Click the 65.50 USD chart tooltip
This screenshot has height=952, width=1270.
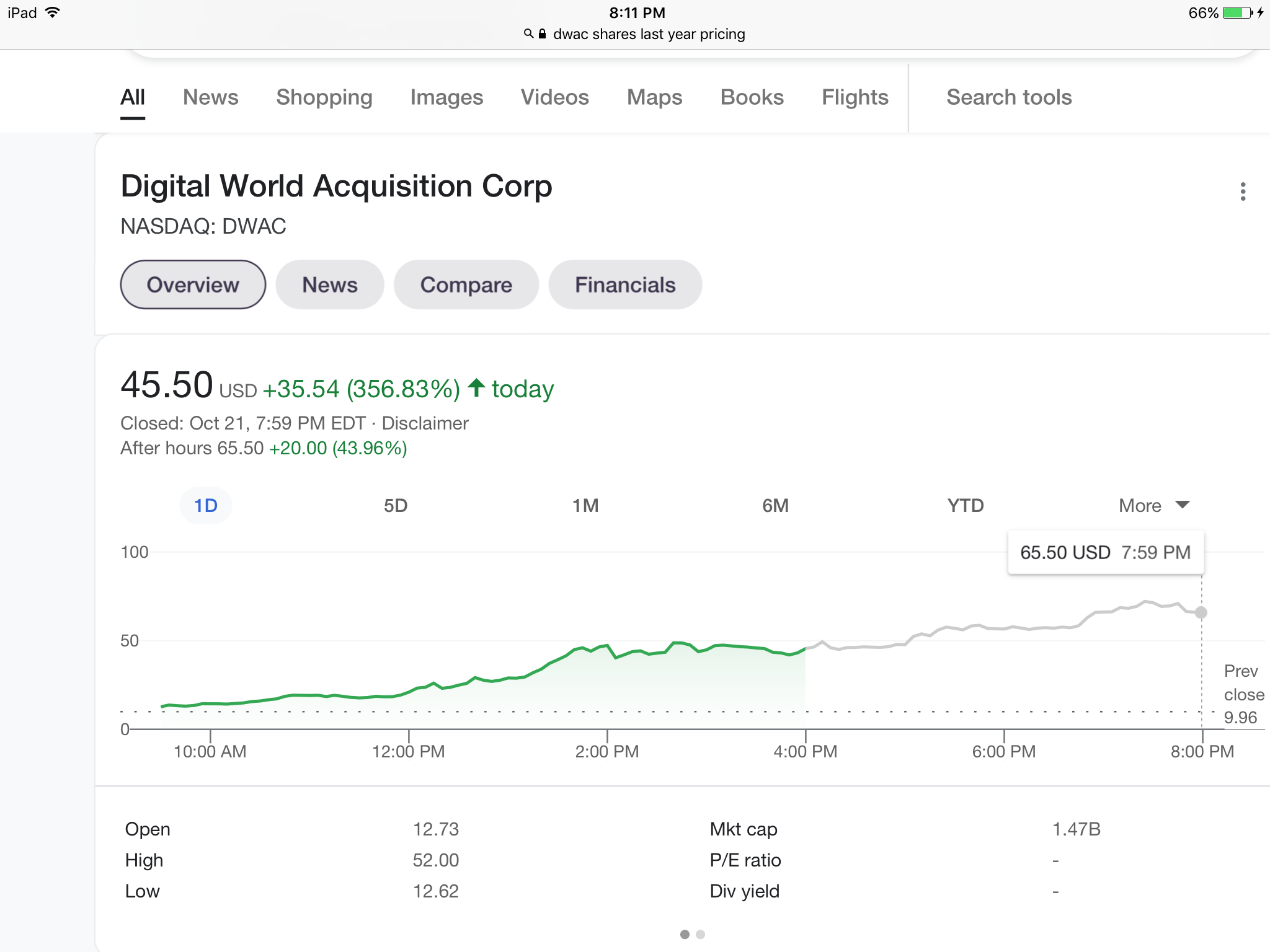[1106, 552]
